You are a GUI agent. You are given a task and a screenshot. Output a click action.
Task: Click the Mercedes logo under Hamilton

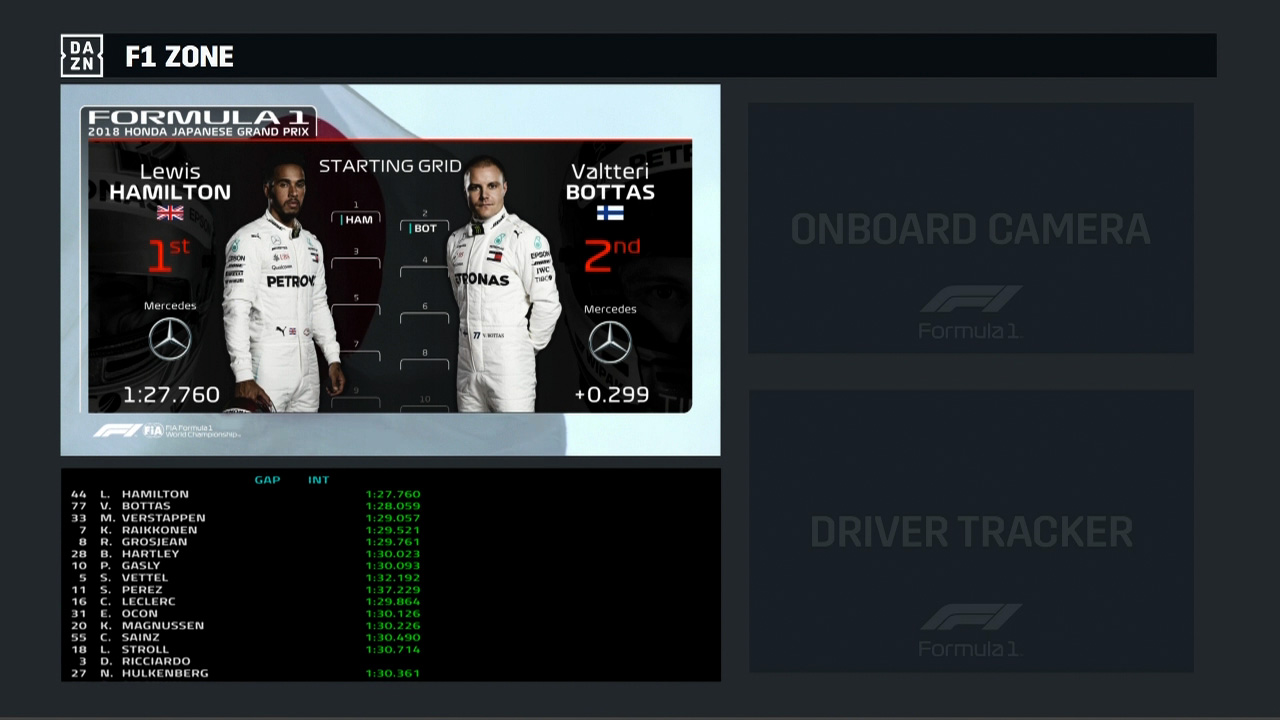(x=170, y=339)
